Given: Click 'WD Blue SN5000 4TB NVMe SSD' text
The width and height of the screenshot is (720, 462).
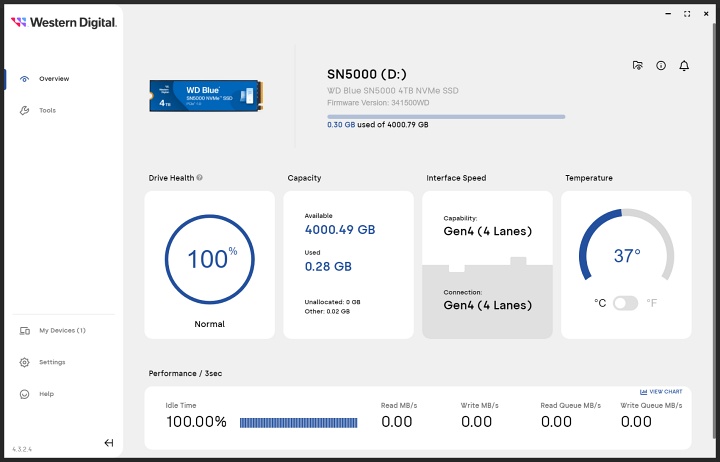Looking at the screenshot, I should pyautogui.click(x=393, y=90).
